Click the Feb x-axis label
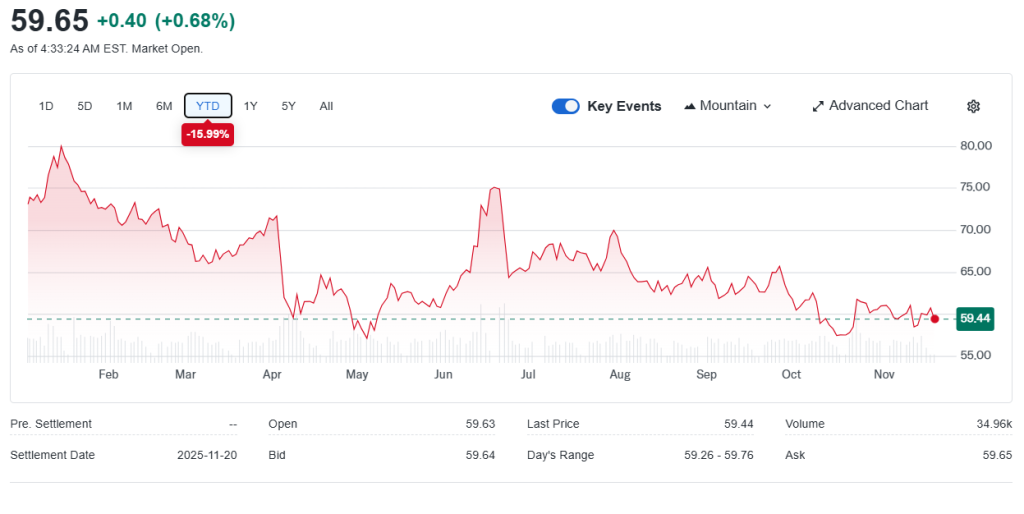 [108, 374]
